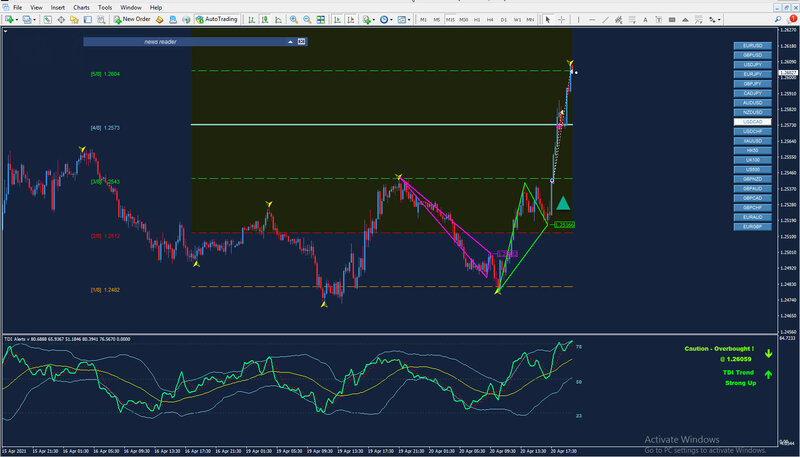The height and width of the screenshot is (457, 800).
Task: Click the Periods clock icon
Action: pos(384,19)
